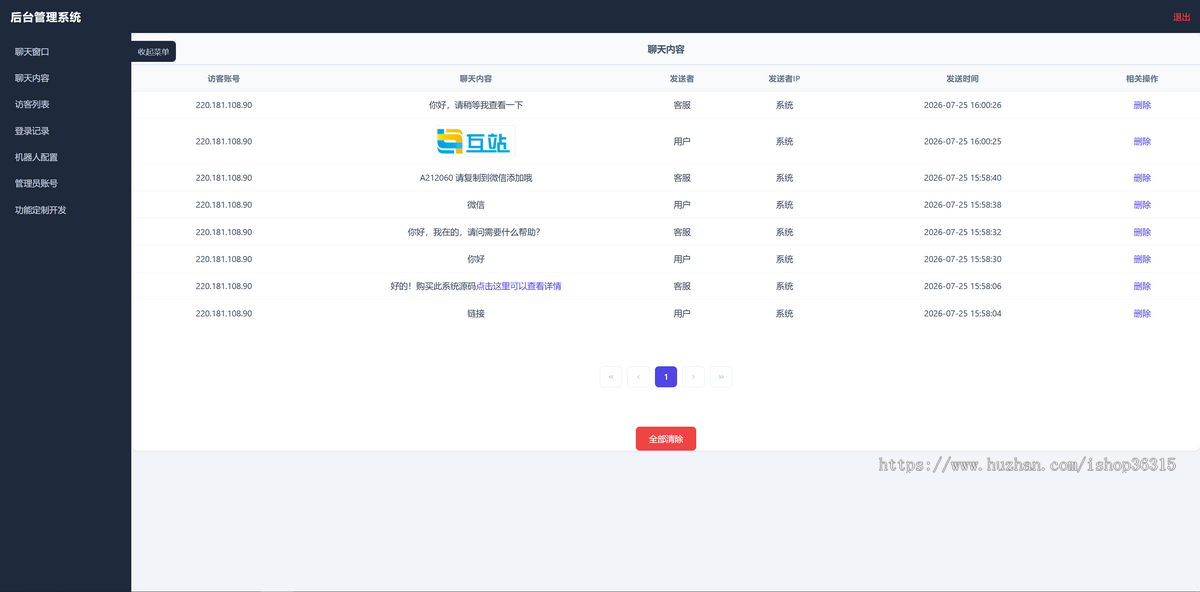Delete the 16:00:26 message row
The width and height of the screenshot is (1200, 592).
1142,105
